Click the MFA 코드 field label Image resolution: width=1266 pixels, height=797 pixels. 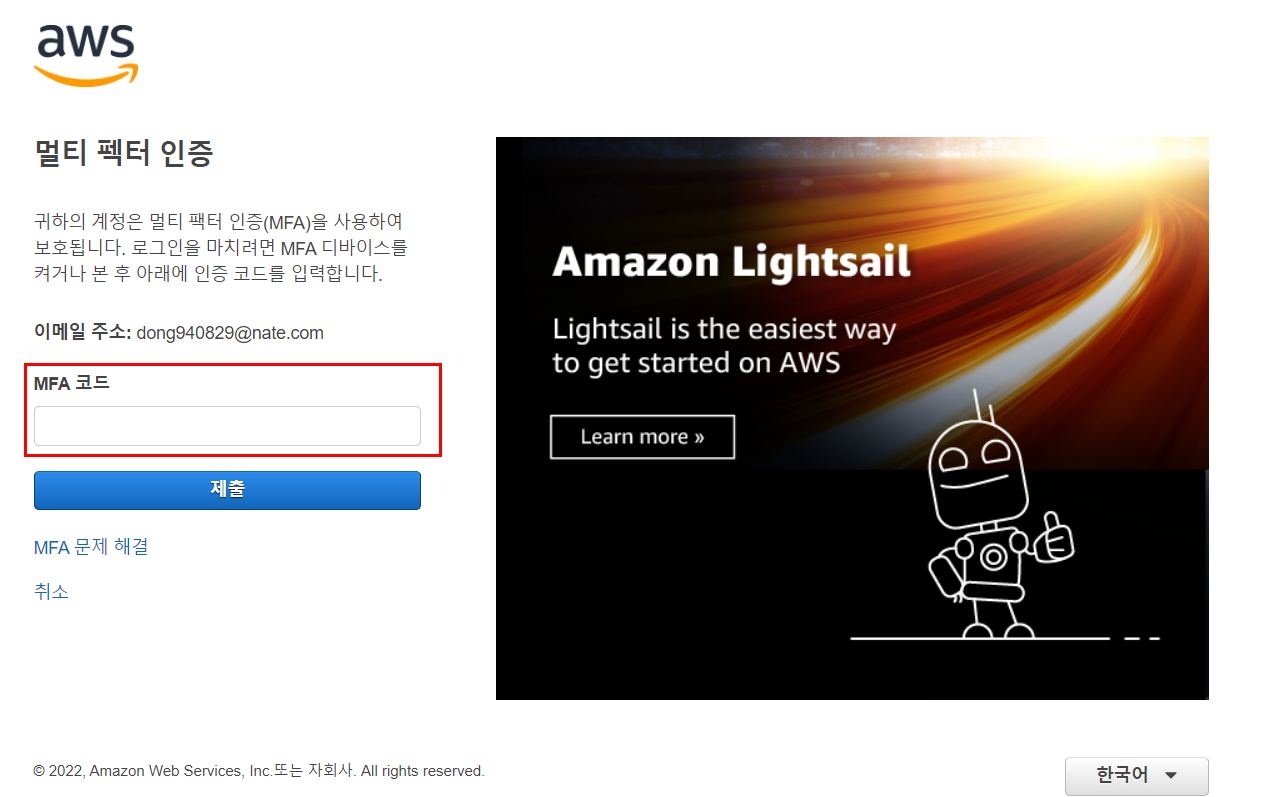pyautogui.click(x=72, y=382)
